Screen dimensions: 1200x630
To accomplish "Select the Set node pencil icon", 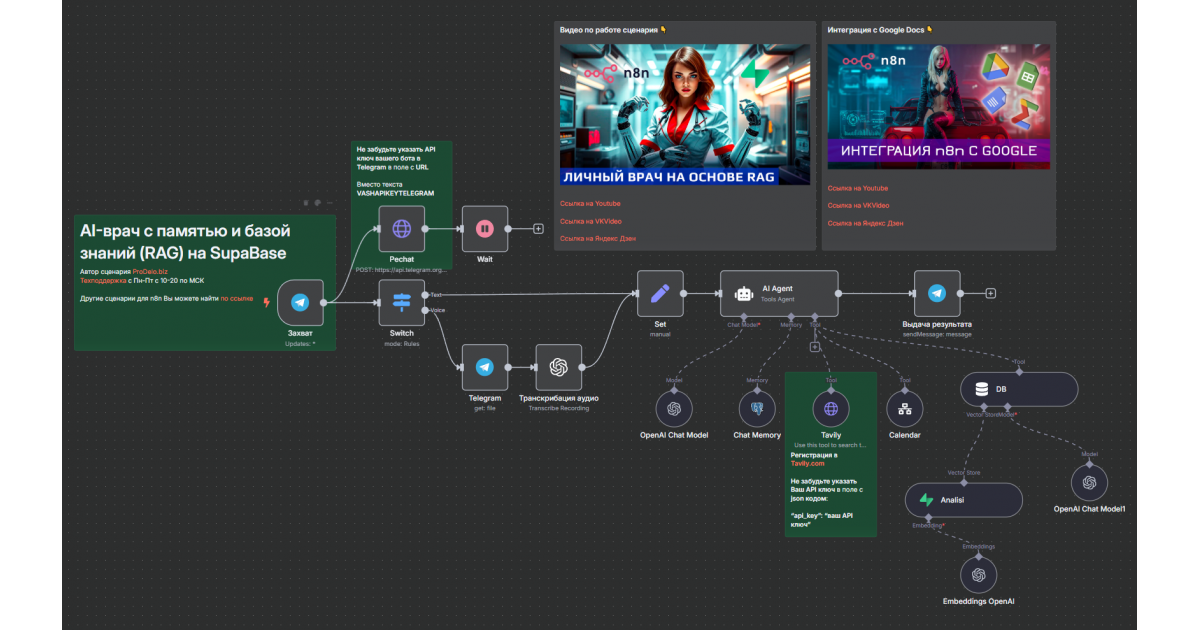I will [660, 294].
